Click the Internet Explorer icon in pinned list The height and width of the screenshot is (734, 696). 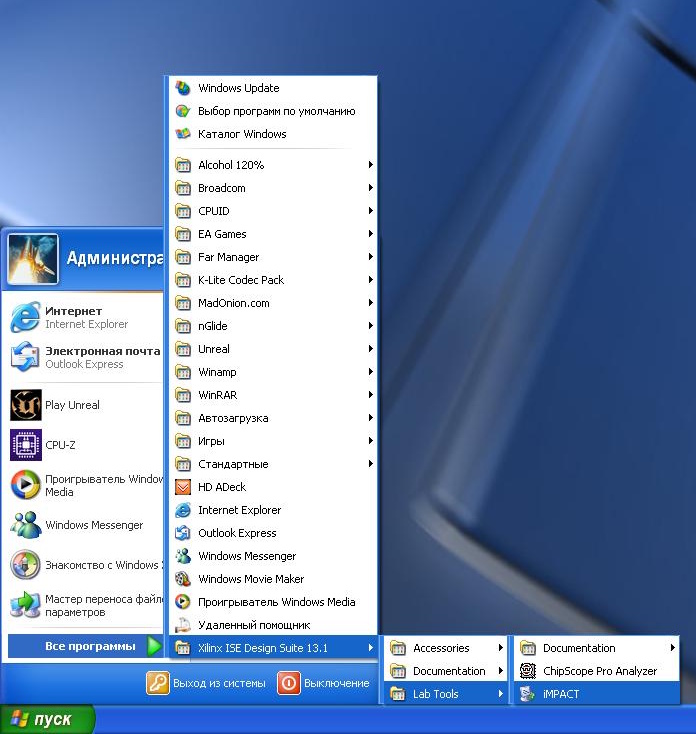[25, 317]
